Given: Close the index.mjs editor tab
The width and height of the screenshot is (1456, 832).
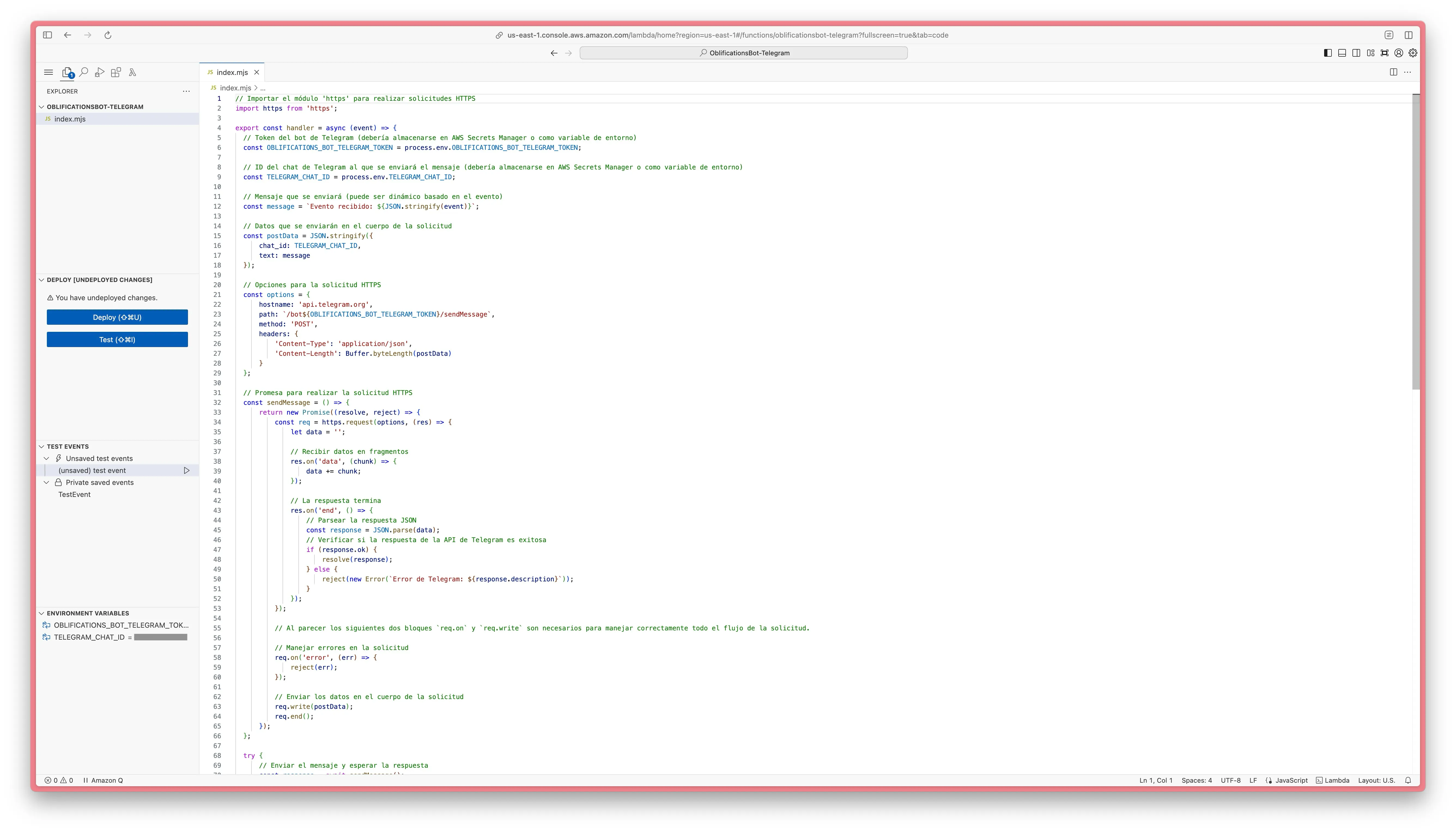Looking at the screenshot, I should 257,72.
